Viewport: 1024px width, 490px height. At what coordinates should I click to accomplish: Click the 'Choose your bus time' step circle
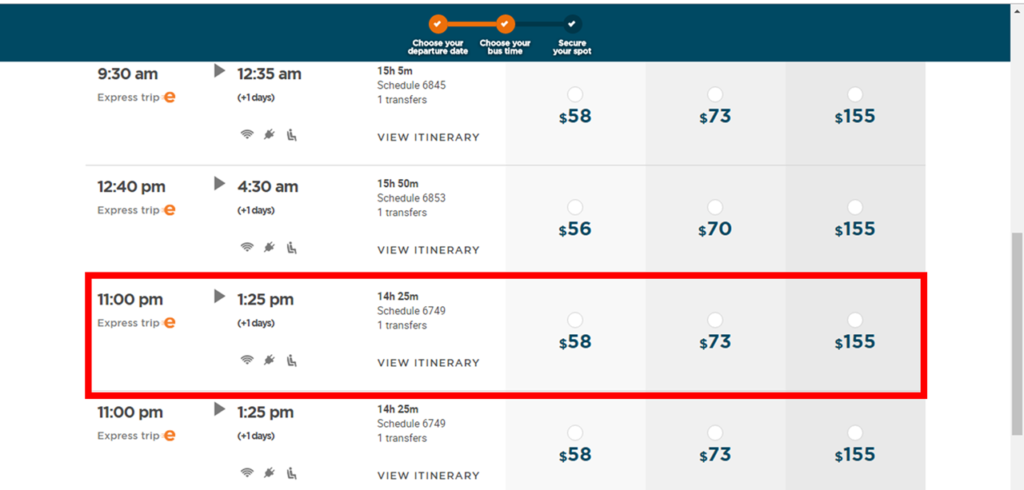point(505,24)
